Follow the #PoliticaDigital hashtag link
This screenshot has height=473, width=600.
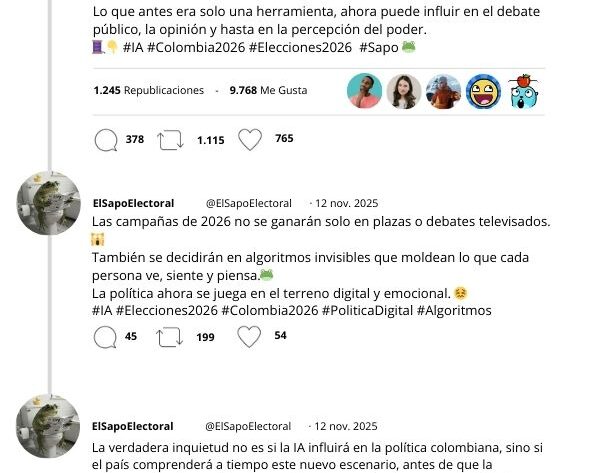click(367, 310)
